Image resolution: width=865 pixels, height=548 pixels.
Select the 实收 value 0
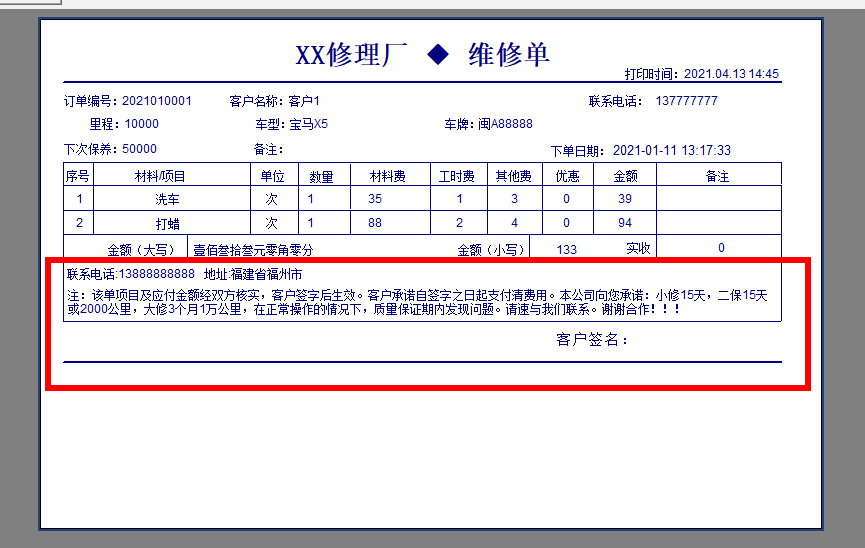[x=721, y=248]
